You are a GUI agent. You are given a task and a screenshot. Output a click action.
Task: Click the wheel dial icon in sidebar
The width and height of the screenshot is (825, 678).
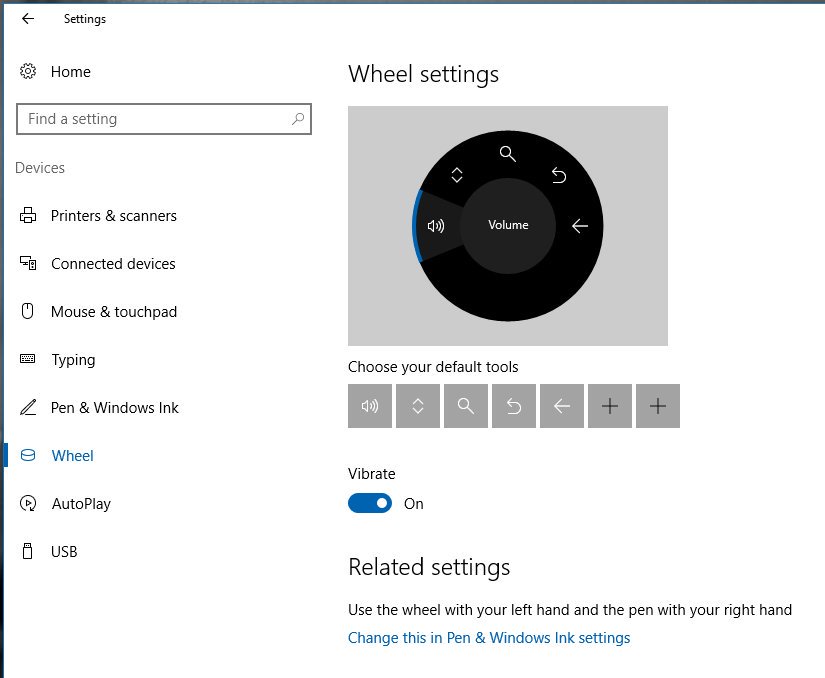tap(28, 455)
